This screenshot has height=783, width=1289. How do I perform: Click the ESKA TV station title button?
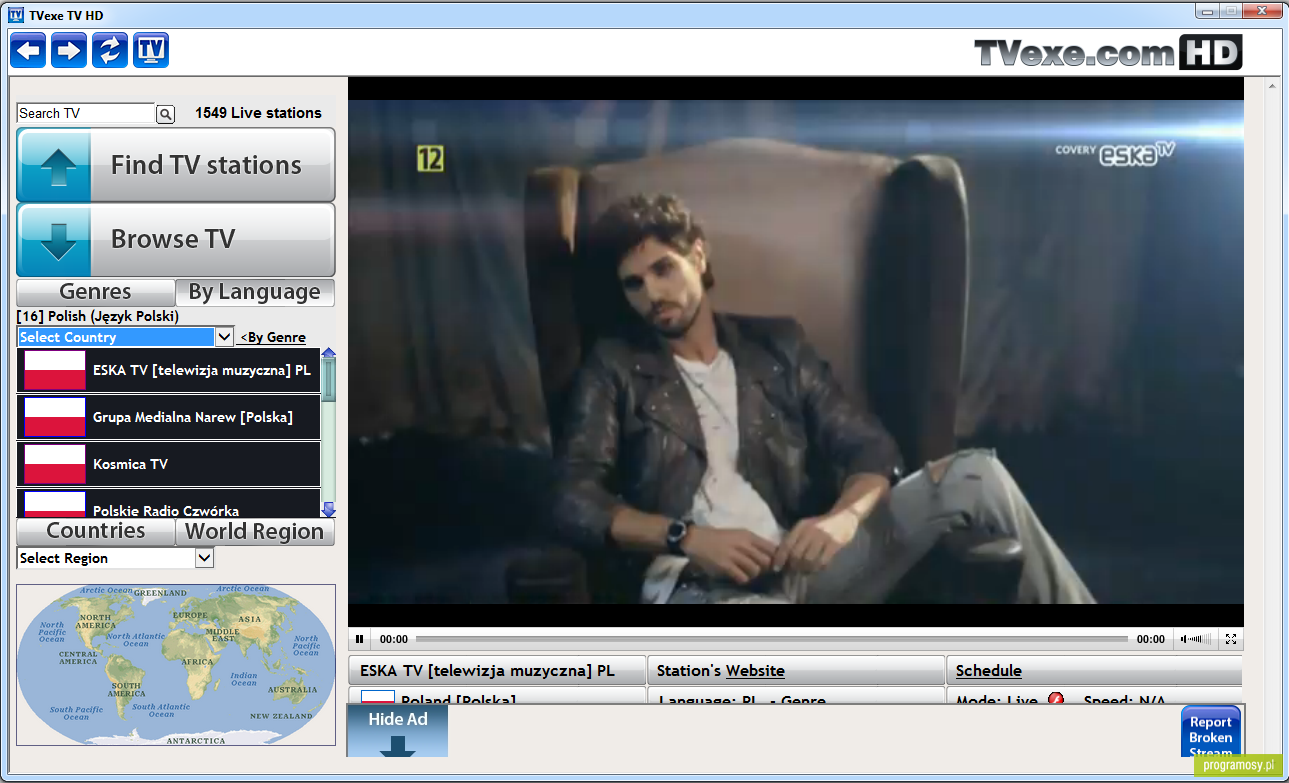[x=497, y=671]
